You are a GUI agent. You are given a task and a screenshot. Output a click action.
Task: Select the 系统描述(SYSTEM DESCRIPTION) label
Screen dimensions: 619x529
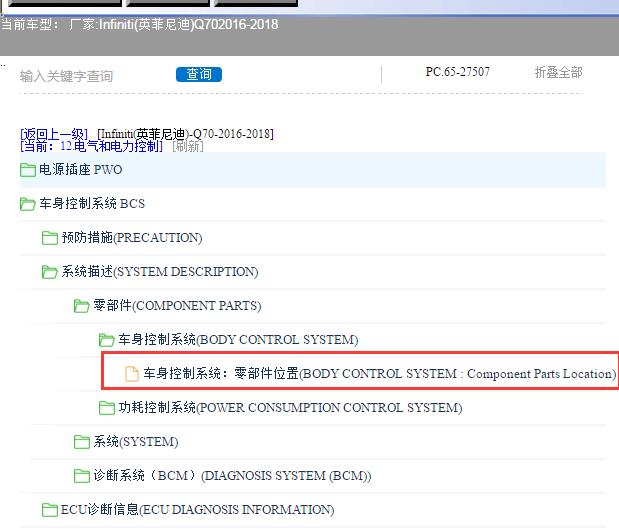[x=160, y=272]
